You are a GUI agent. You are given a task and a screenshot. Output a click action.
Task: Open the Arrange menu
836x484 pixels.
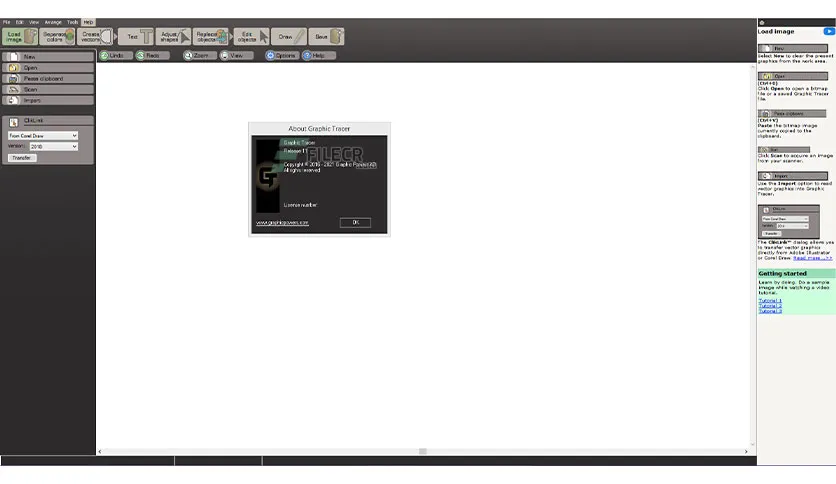pos(53,22)
